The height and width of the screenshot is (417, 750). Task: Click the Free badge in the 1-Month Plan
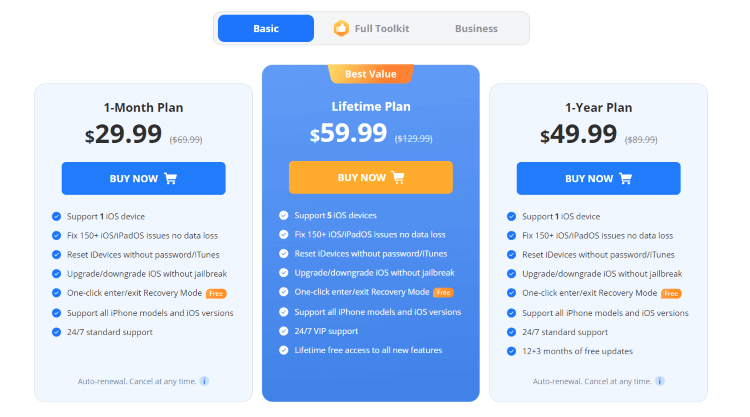216,293
